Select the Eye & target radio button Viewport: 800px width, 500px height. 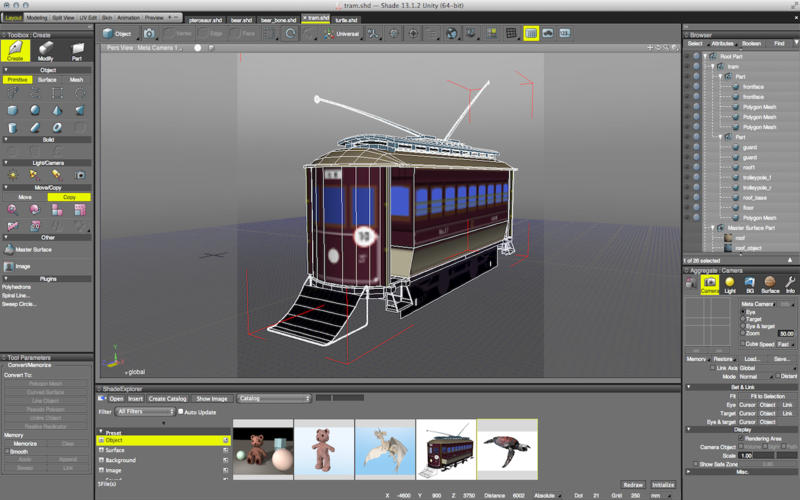[x=744, y=326]
